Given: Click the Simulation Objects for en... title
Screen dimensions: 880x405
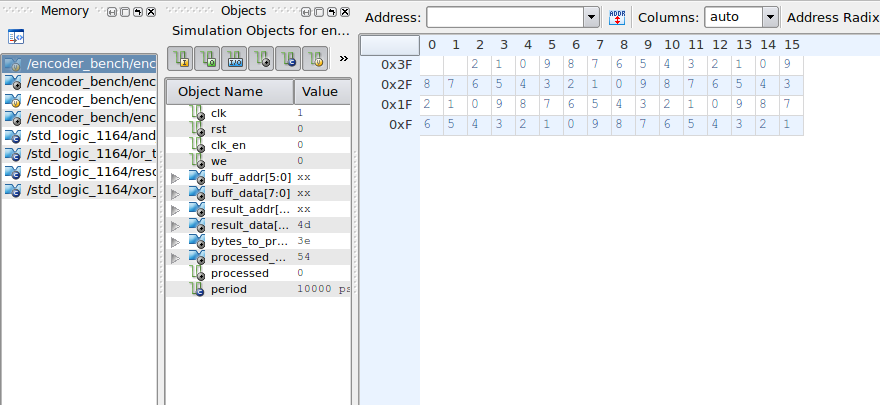Looking at the screenshot, I should pyautogui.click(x=260, y=30).
